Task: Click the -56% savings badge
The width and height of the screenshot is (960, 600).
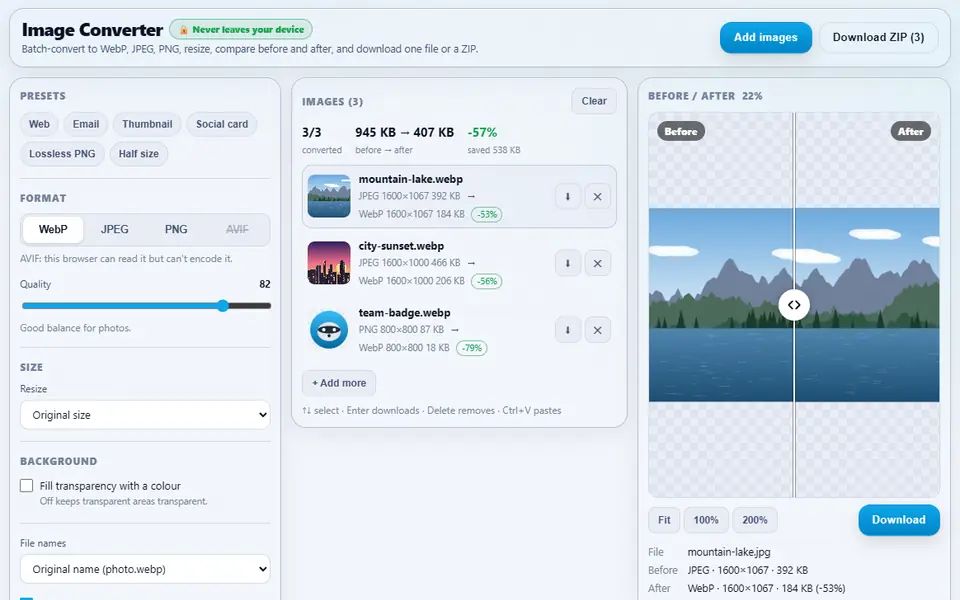Action: click(487, 282)
